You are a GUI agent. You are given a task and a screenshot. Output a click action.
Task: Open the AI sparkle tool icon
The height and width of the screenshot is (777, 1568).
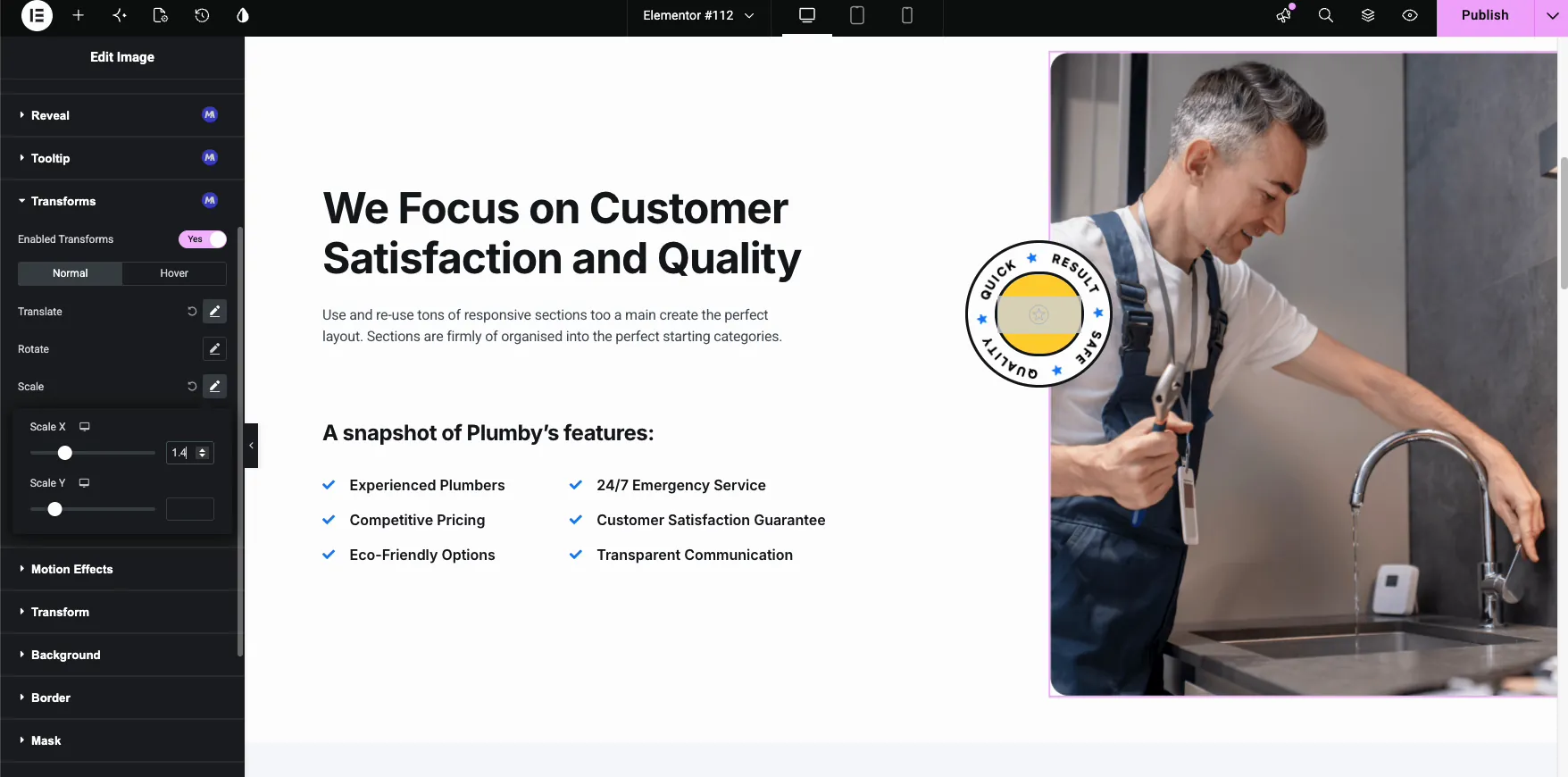pyautogui.click(x=120, y=15)
